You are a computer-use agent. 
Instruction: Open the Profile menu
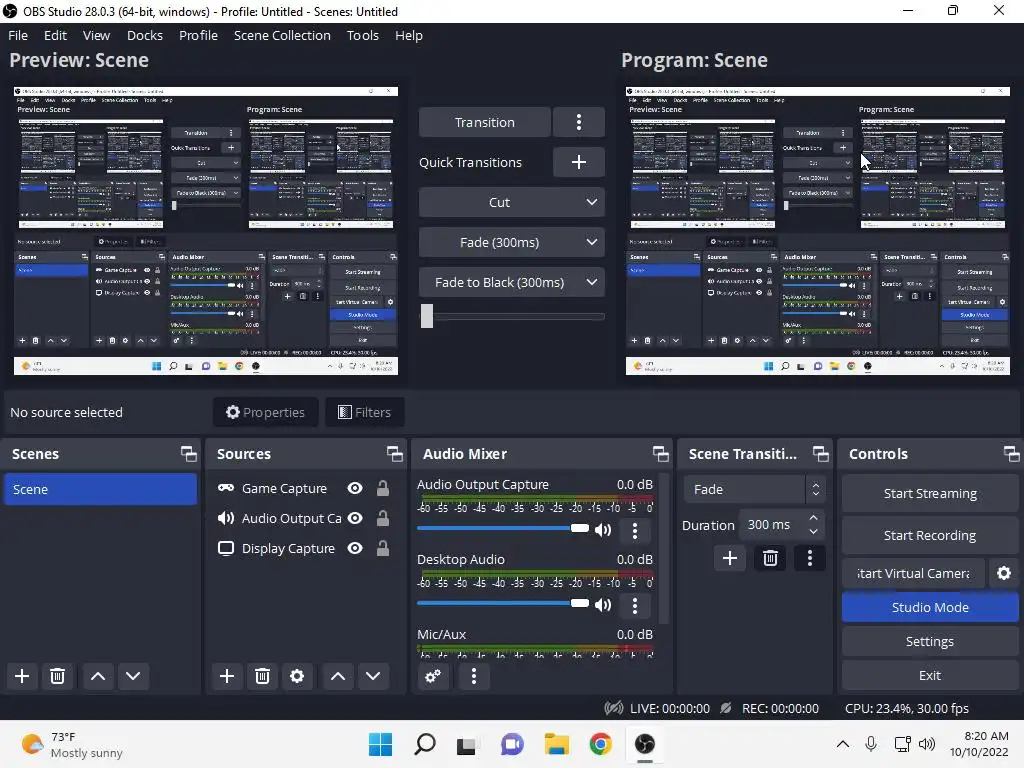(x=199, y=35)
